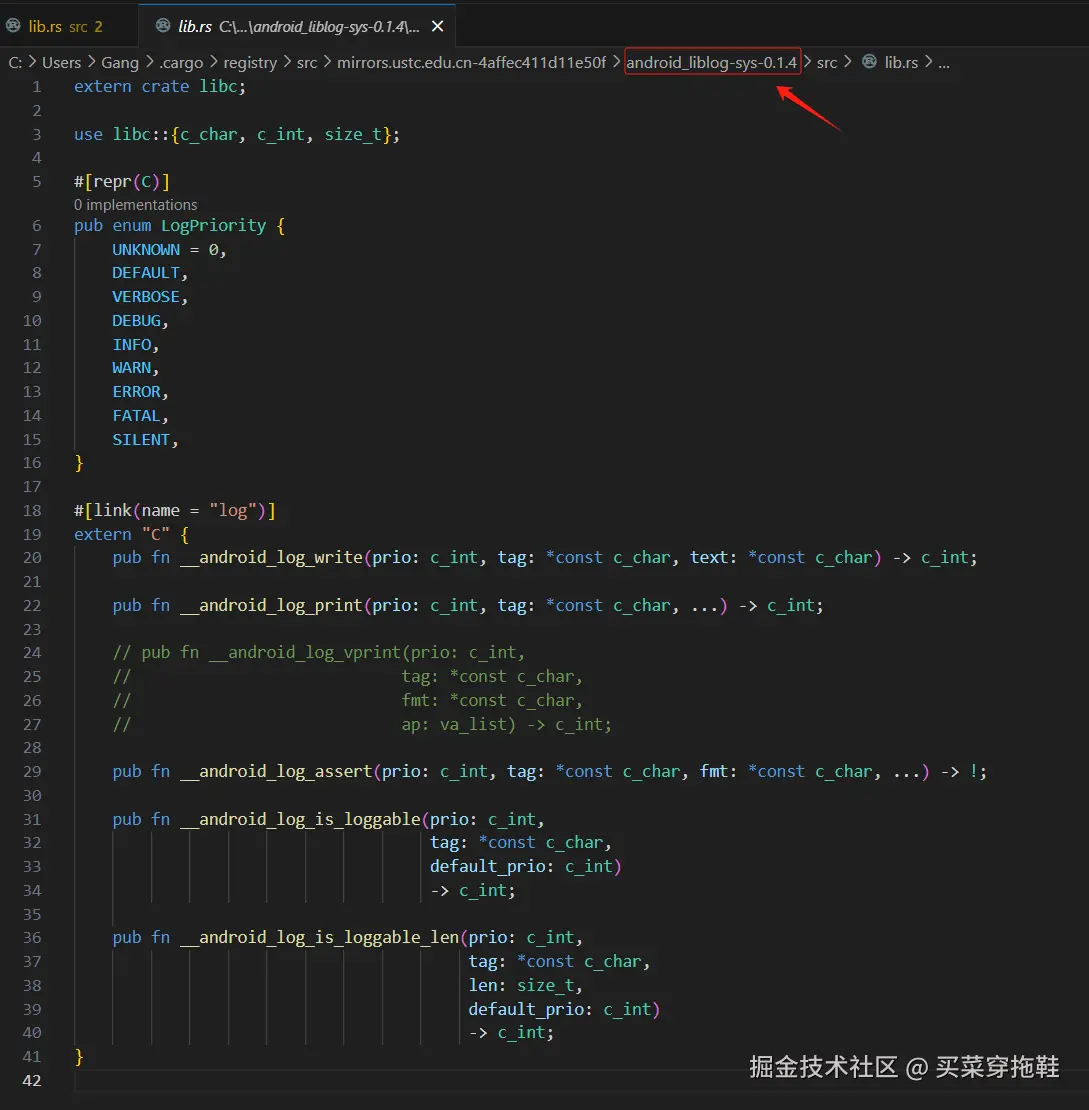Screen dimensions: 1089x1110
Task: Click the __android_log_print function name
Action: [271, 606]
